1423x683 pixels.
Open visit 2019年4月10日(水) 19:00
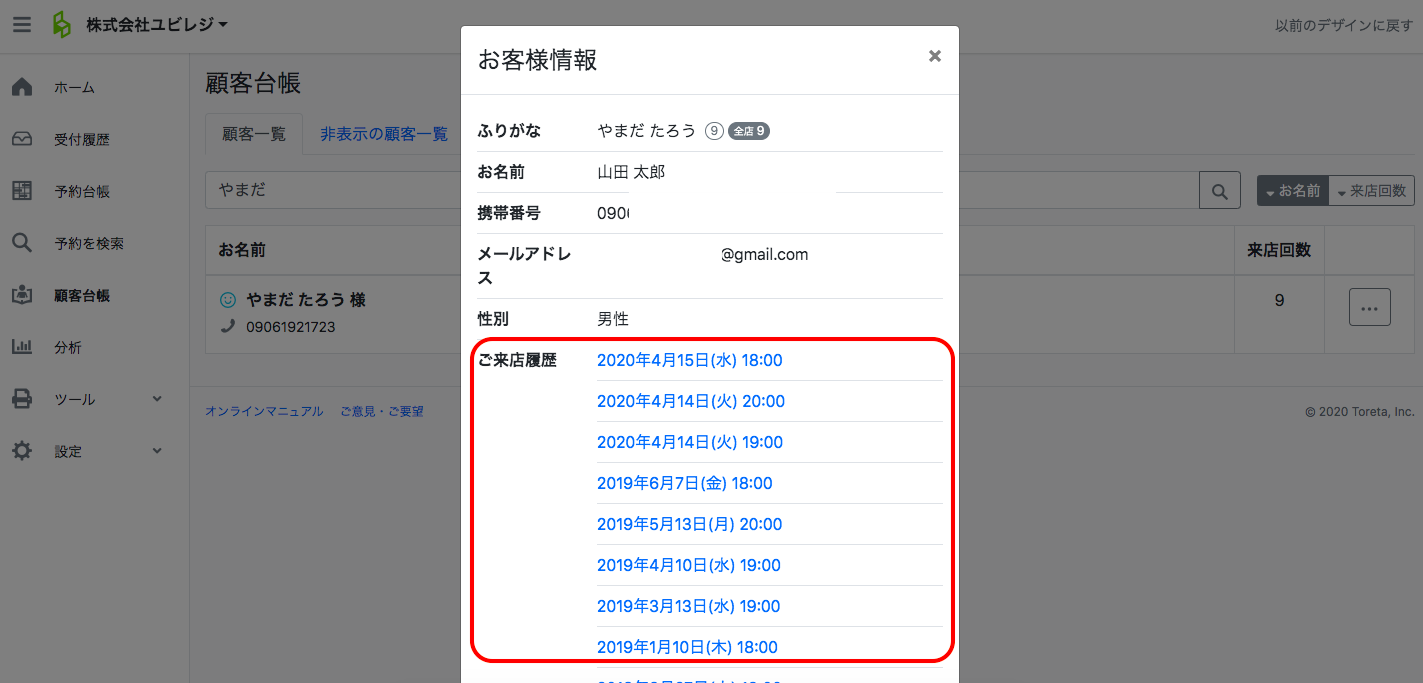tap(689, 565)
